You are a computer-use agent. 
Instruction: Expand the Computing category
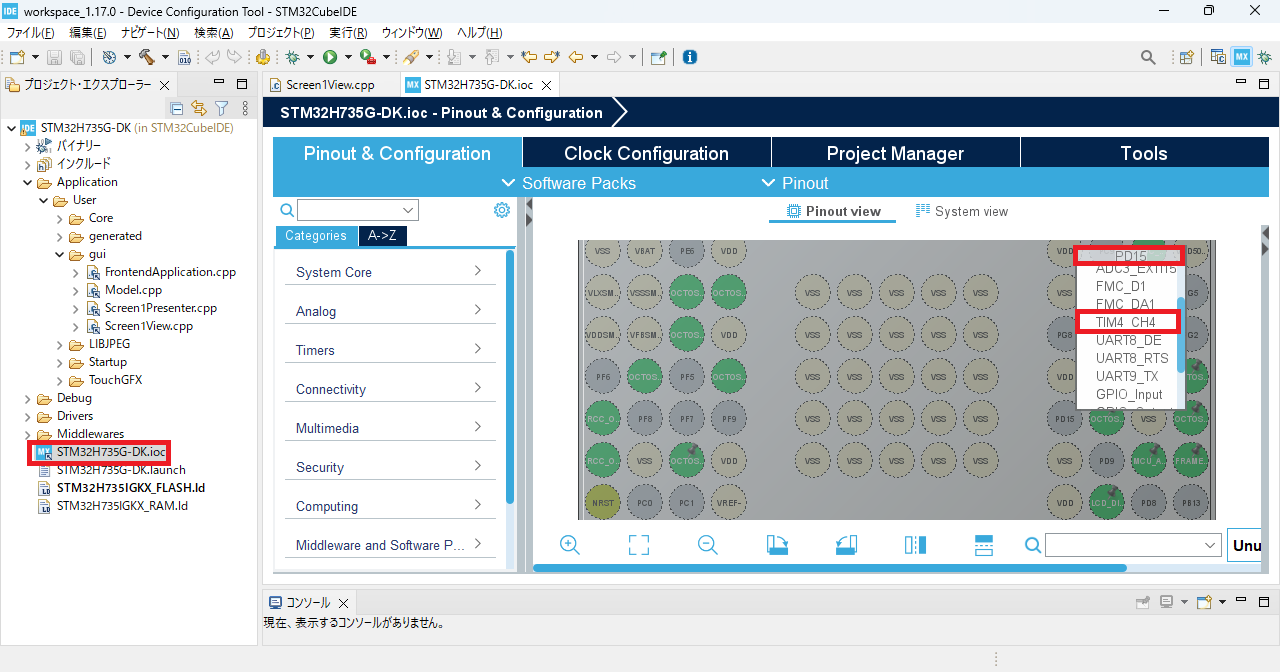pyautogui.click(x=389, y=506)
